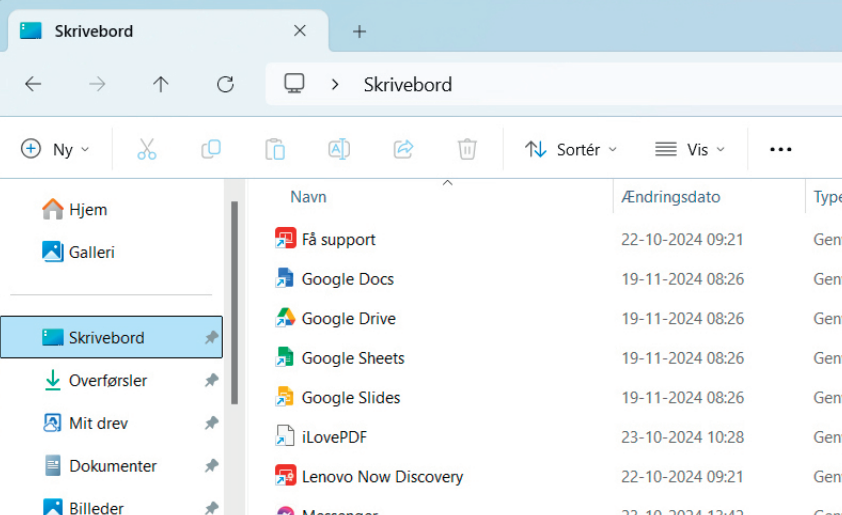Open the three-dot more options menu
Screen dimensions: 842x515
[780, 149]
